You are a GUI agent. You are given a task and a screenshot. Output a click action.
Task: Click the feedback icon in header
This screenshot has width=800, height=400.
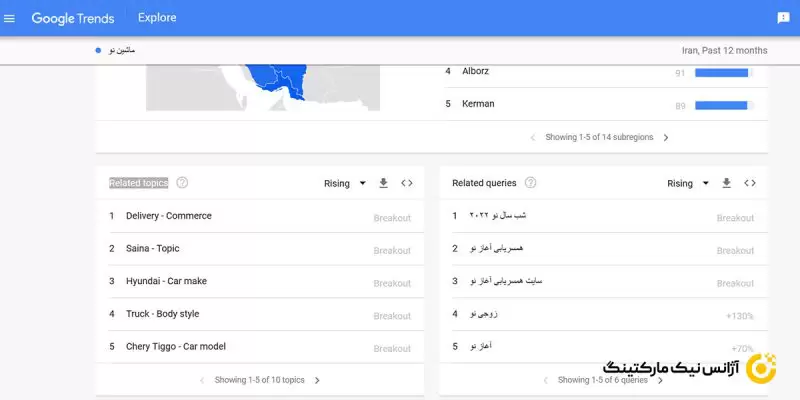click(783, 18)
